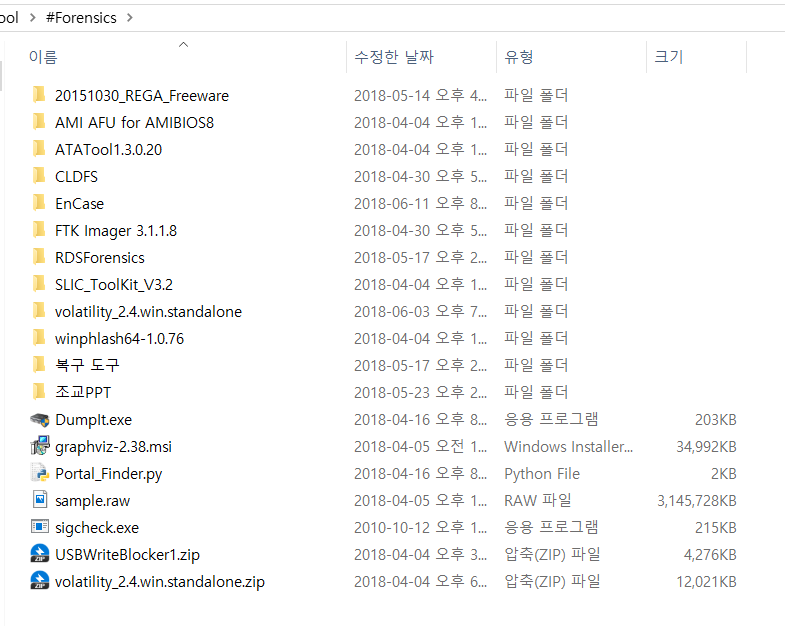Click #Forensics in the address breadcrumb
Viewport: 785px width, 626px height.
pos(81,18)
